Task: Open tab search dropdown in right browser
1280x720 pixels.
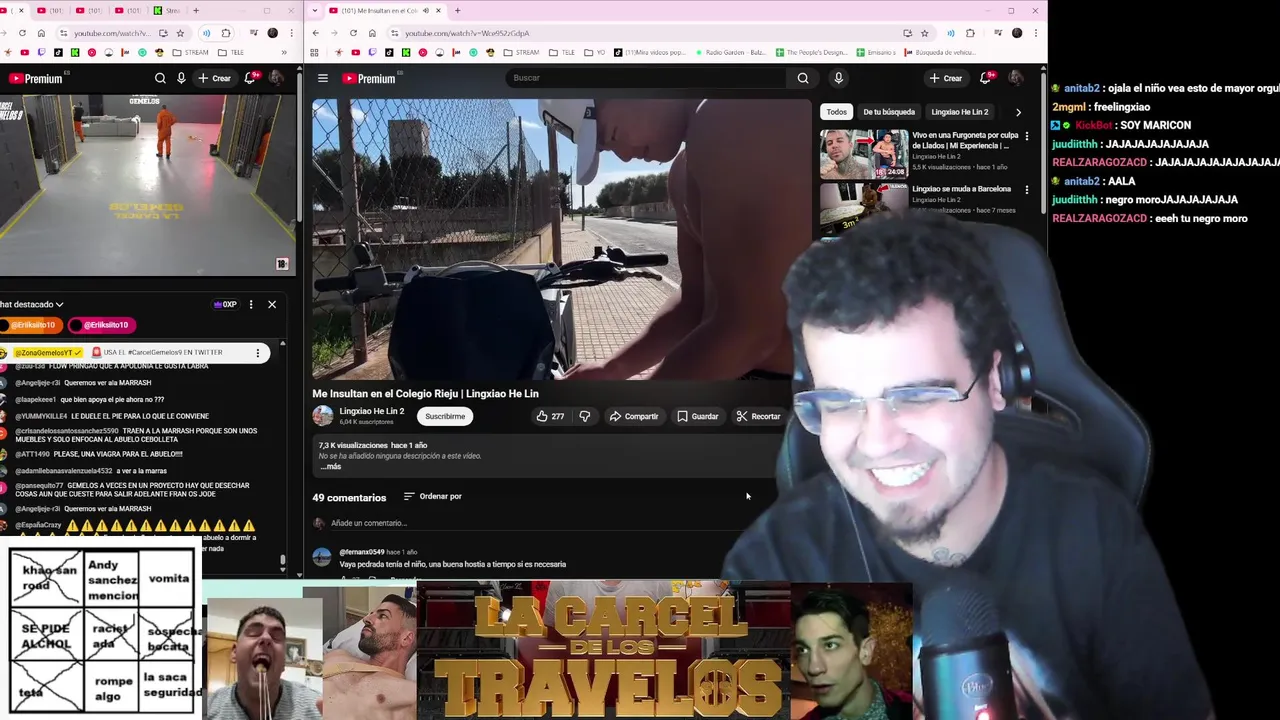Action: click(315, 10)
